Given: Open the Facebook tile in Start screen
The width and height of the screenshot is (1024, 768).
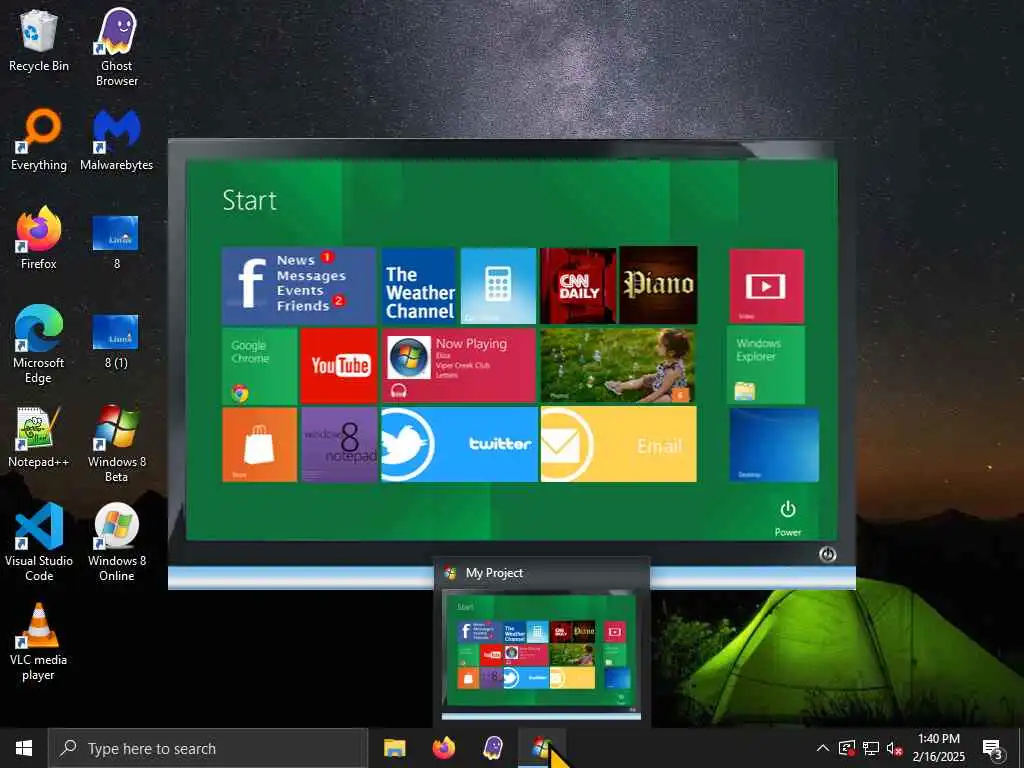Looking at the screenshot, I should point(298,285).
